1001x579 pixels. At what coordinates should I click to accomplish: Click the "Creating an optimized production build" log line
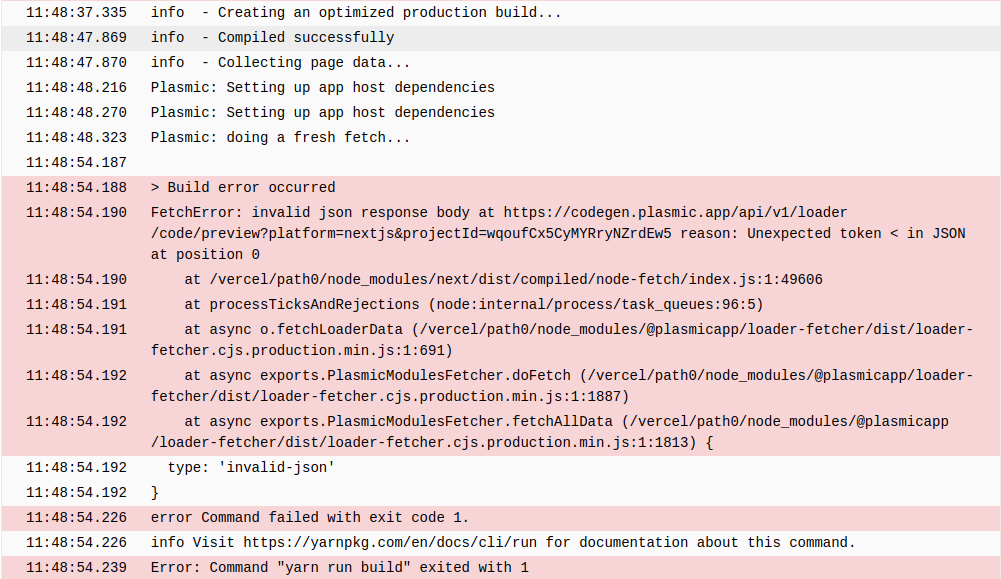point(355,13)
